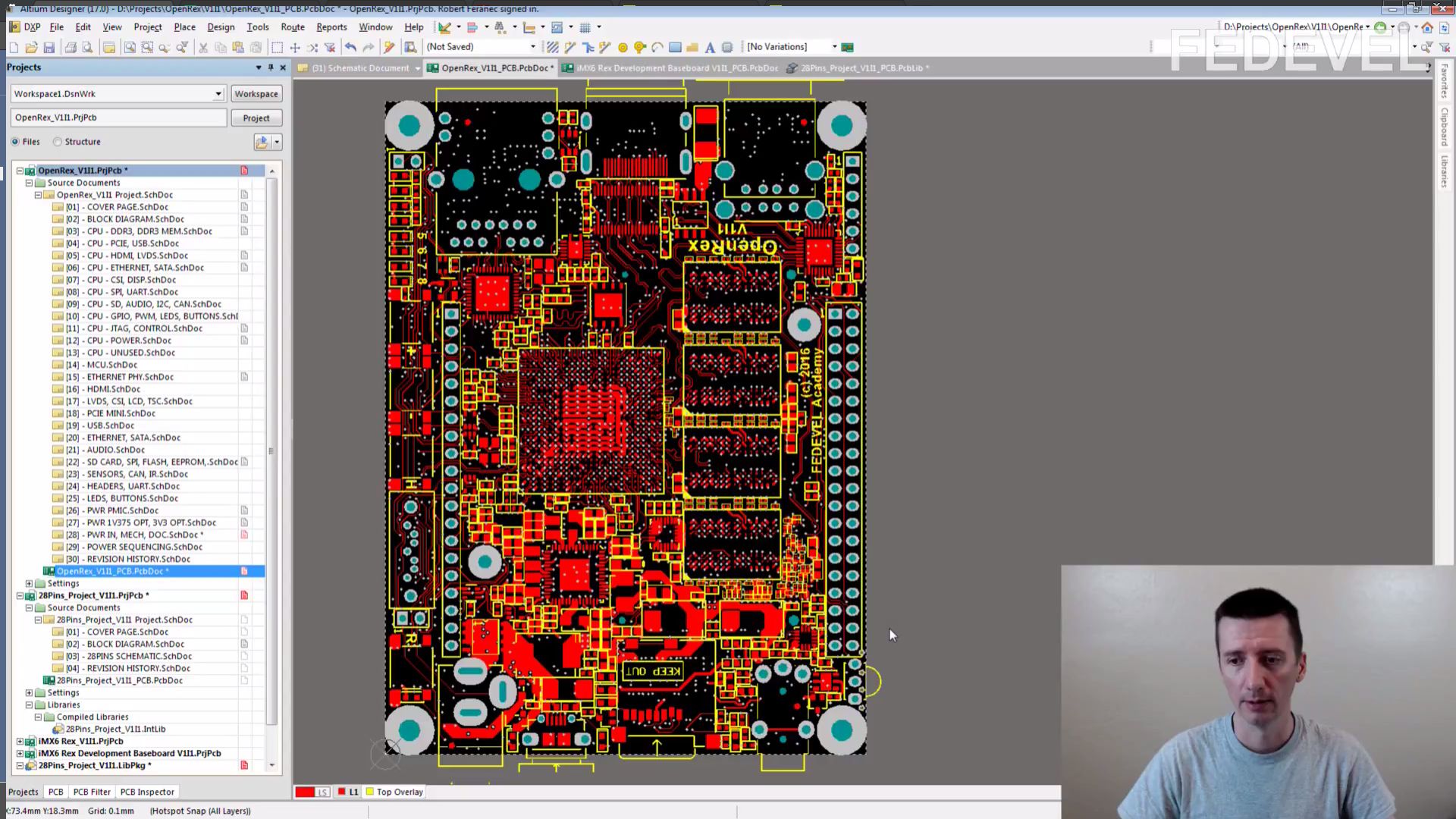Expand the iMX6 Rex_V1I1.PrjPcb tree node

tap(20, 742)
